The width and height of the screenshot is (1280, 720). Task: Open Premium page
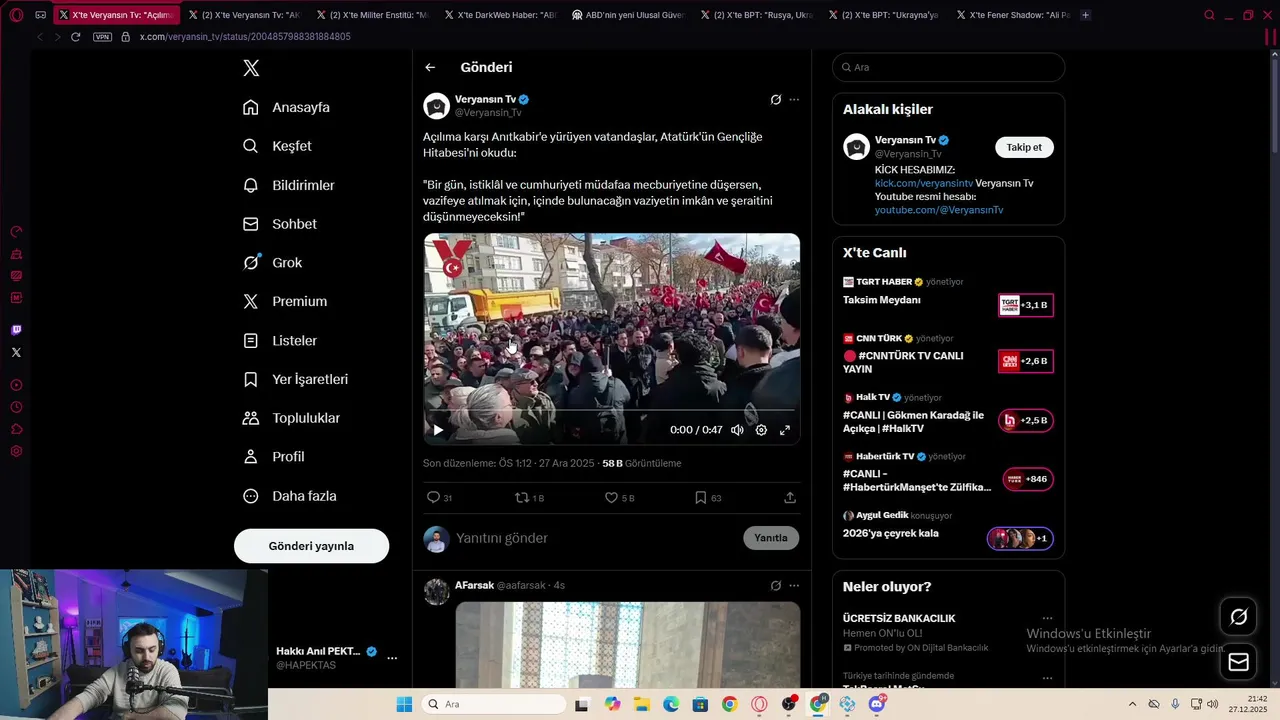pyautogui.click(x=284, y=301)
